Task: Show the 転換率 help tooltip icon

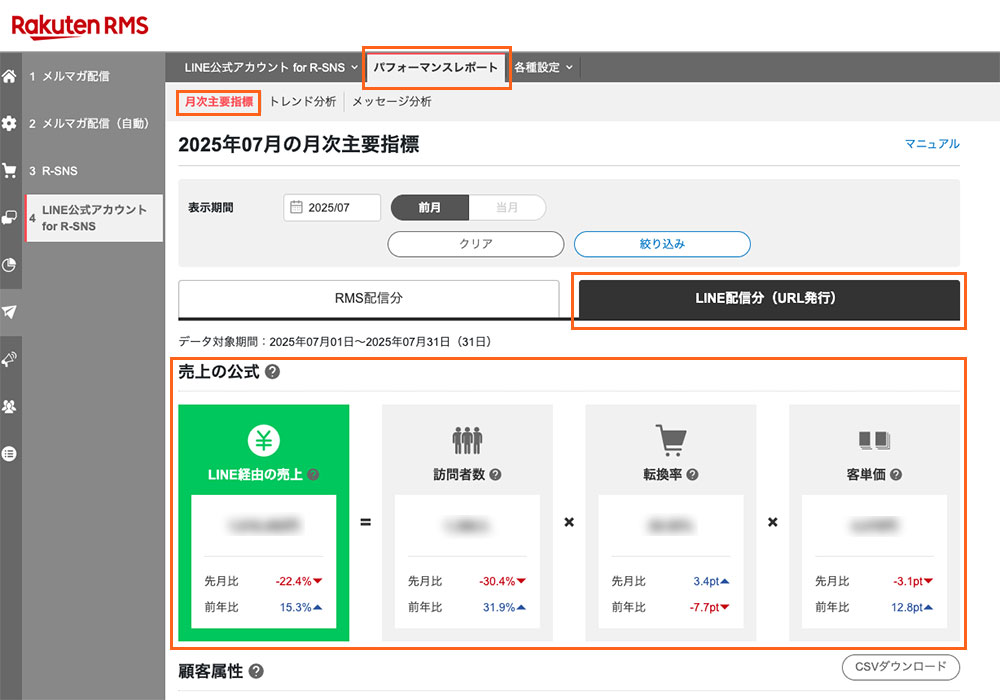Action: point(693,474)
